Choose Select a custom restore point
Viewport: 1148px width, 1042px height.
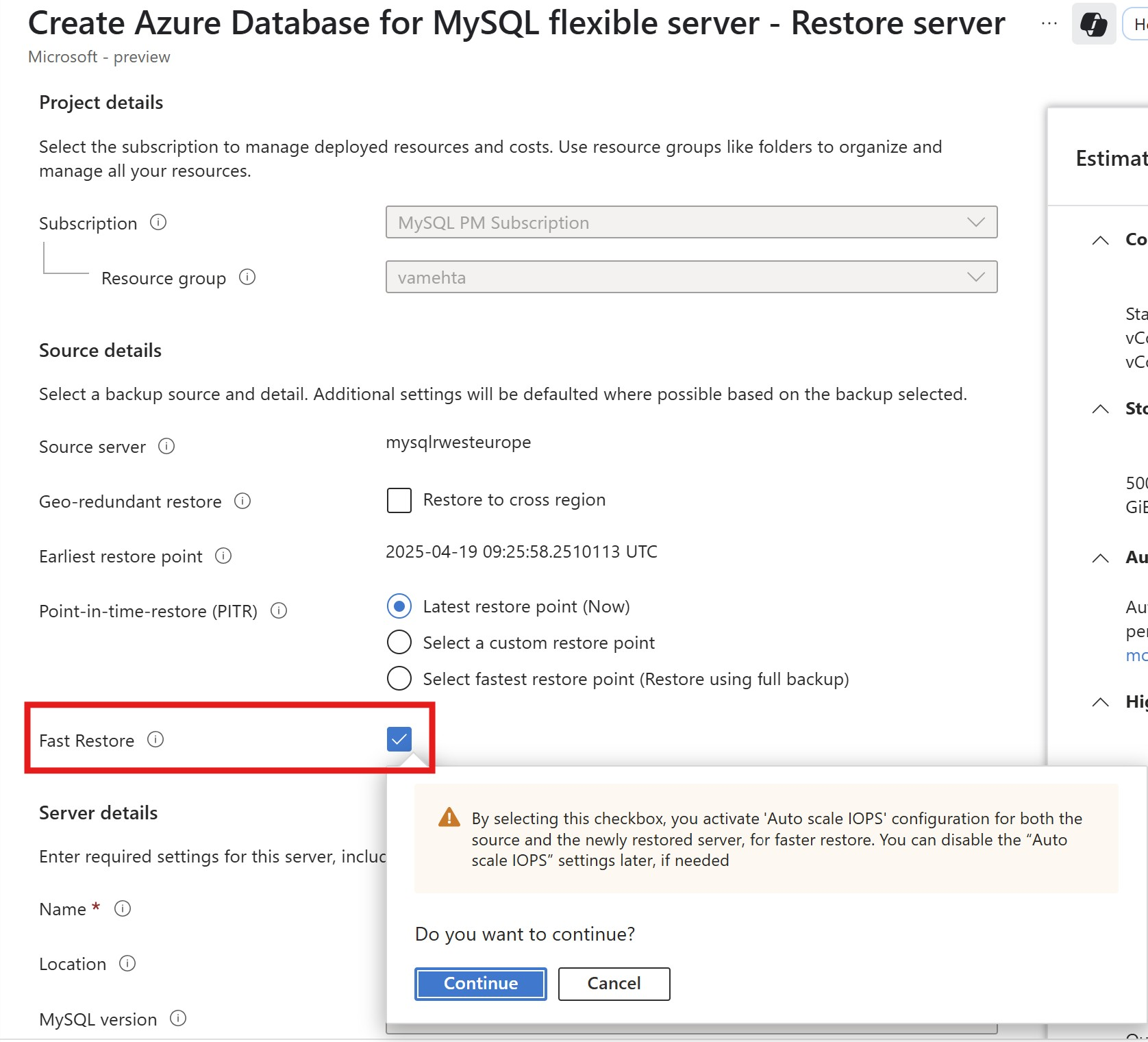click(x=399, y=643)
